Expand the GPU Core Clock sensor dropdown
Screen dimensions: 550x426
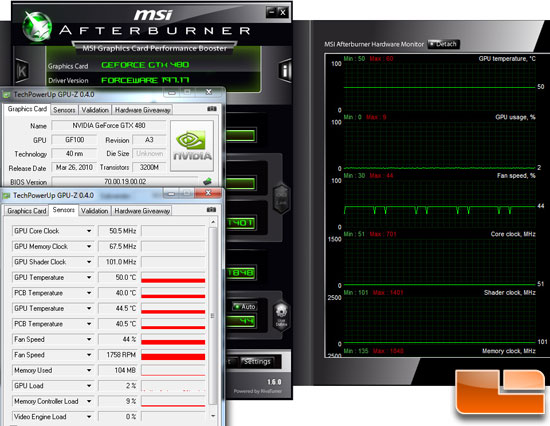point(89,231)
